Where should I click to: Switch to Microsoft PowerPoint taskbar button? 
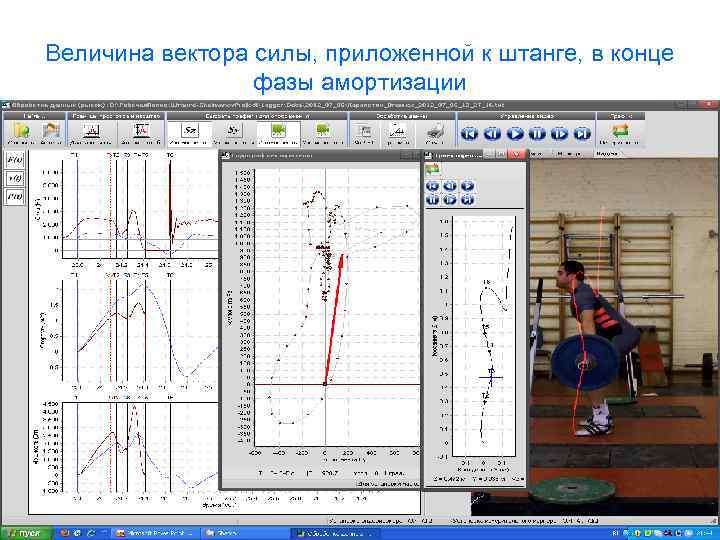point(157,534)
